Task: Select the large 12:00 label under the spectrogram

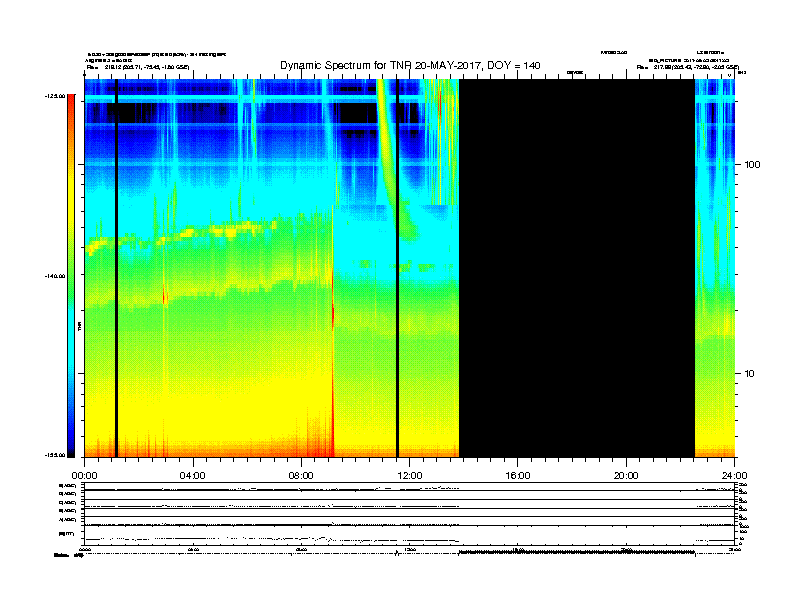Action: pyautogui.click(x=410, y=476)
